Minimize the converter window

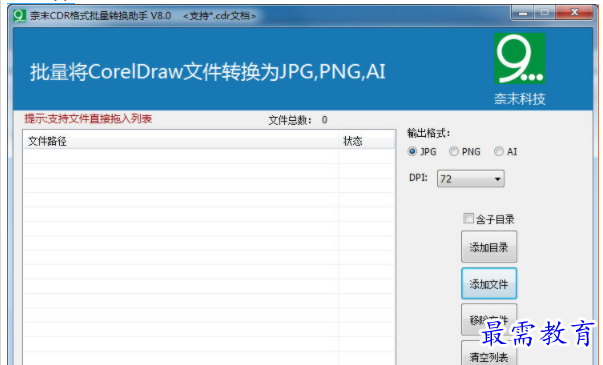click(x=523, y=13)
